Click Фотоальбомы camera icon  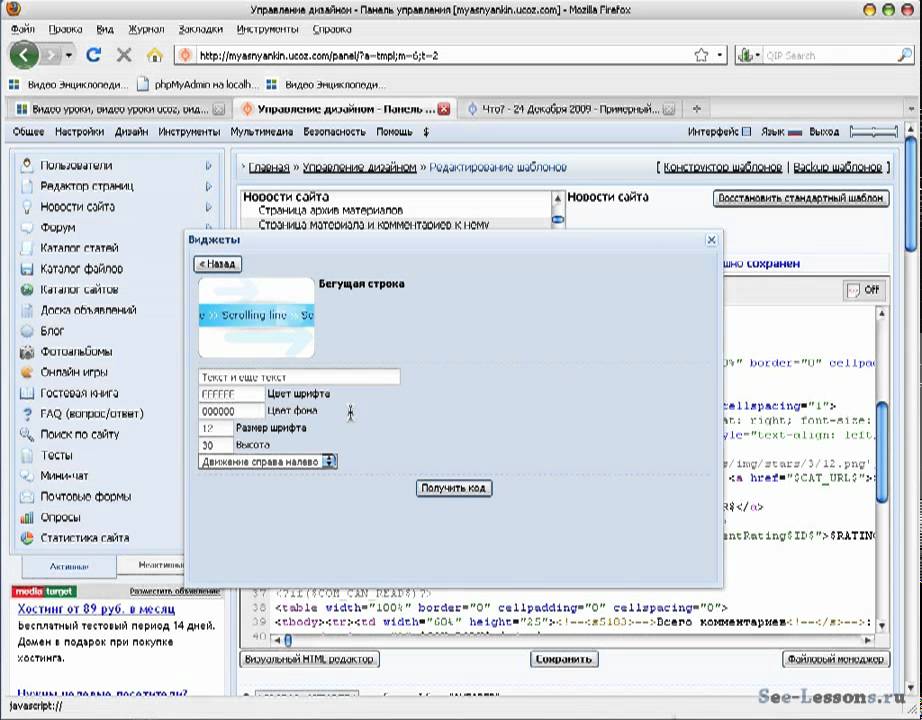coord(26,352)
